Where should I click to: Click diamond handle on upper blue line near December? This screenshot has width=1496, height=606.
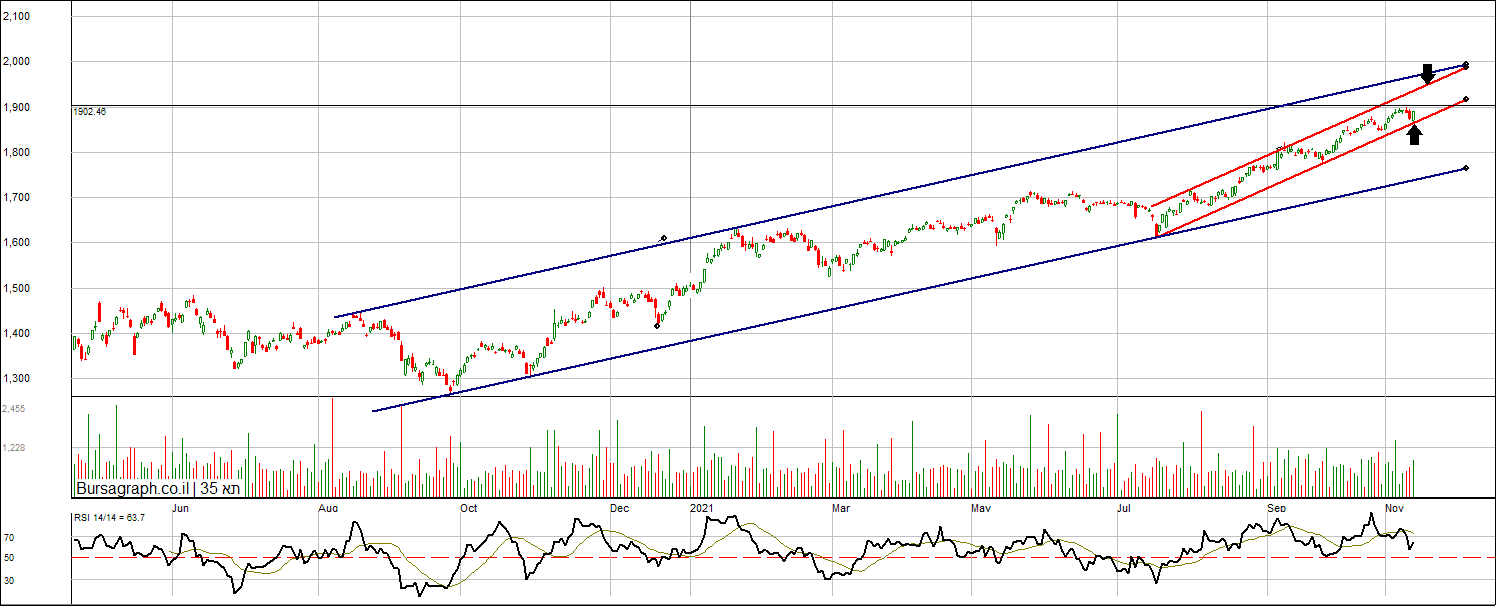click(x=664, y=238)
